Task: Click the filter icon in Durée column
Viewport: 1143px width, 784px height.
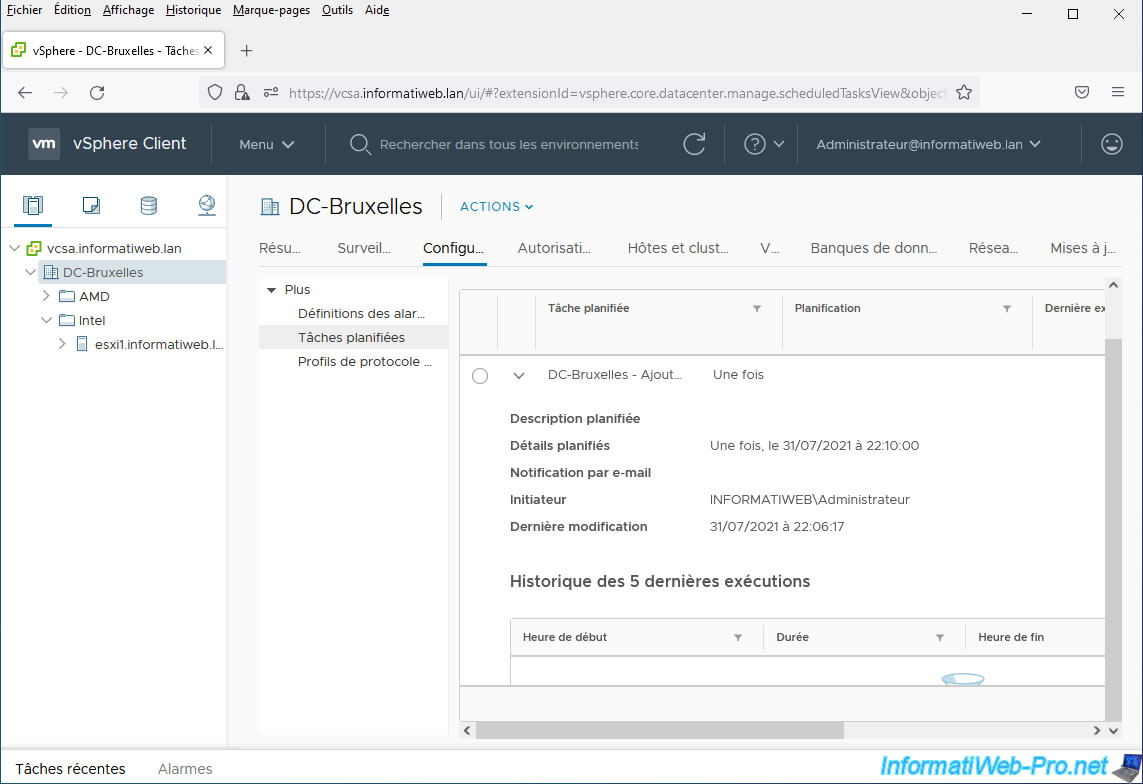Action: 940,638
